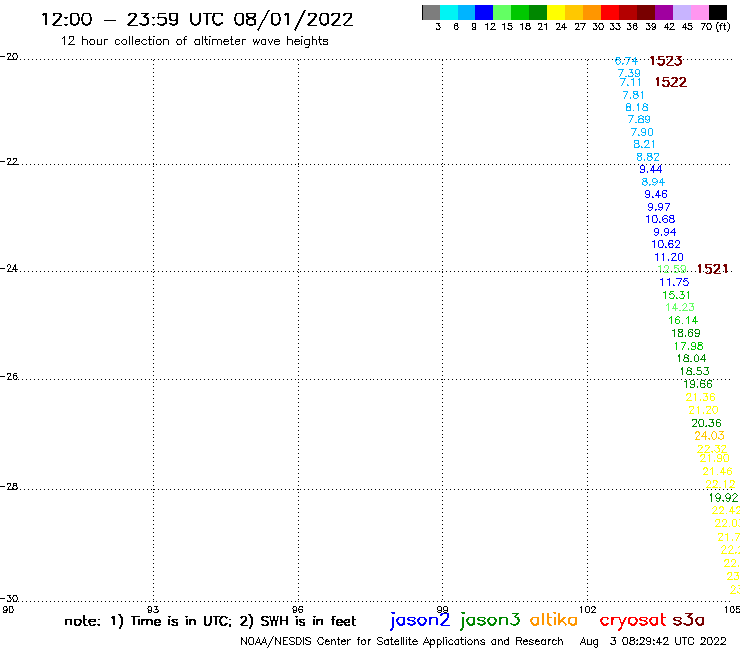Click the latitude axis label -26

9,377
